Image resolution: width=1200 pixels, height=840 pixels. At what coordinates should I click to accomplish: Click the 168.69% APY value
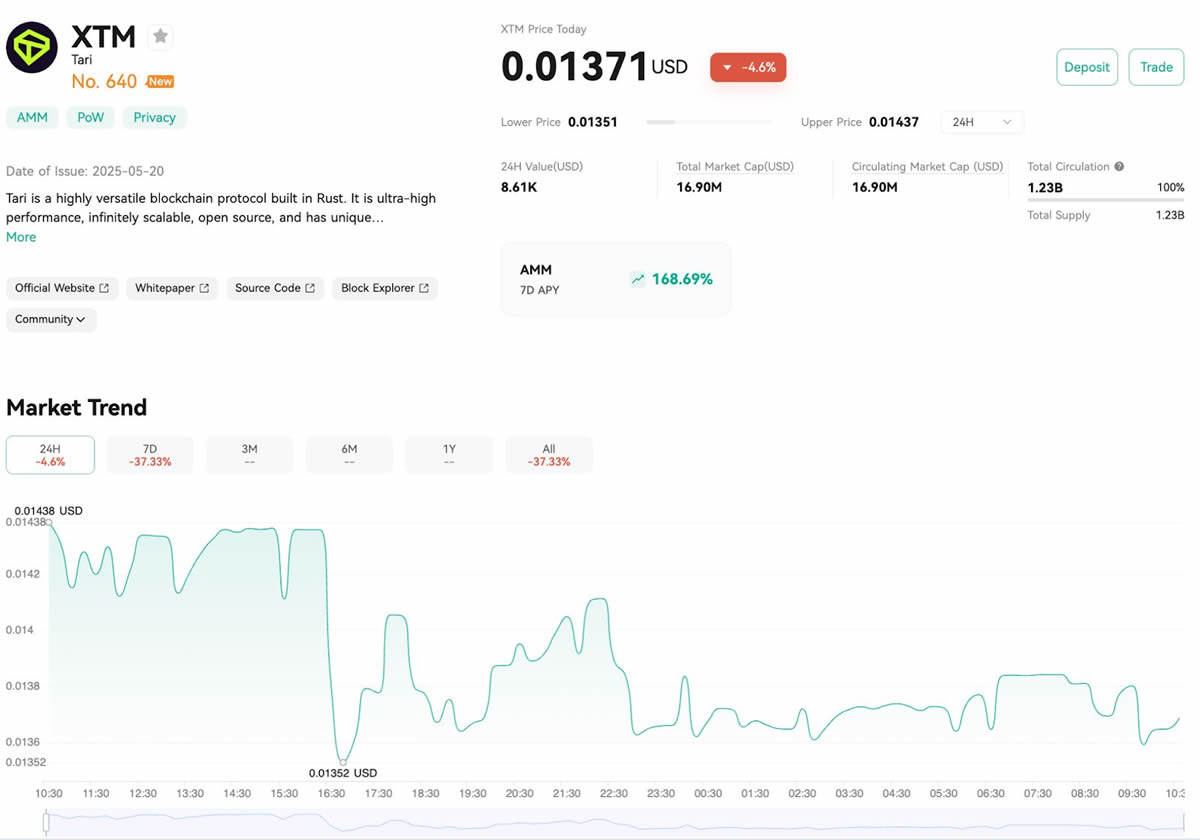point(682,279)
